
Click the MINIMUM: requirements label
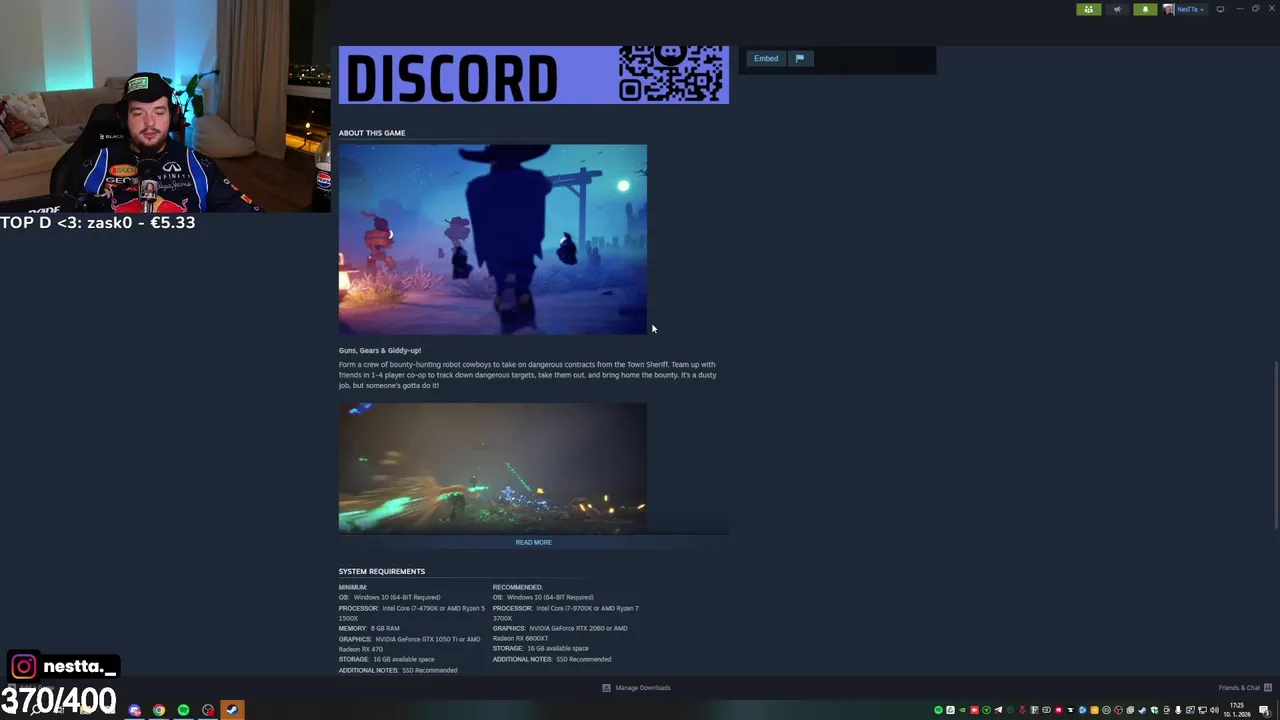click(353, 587)
